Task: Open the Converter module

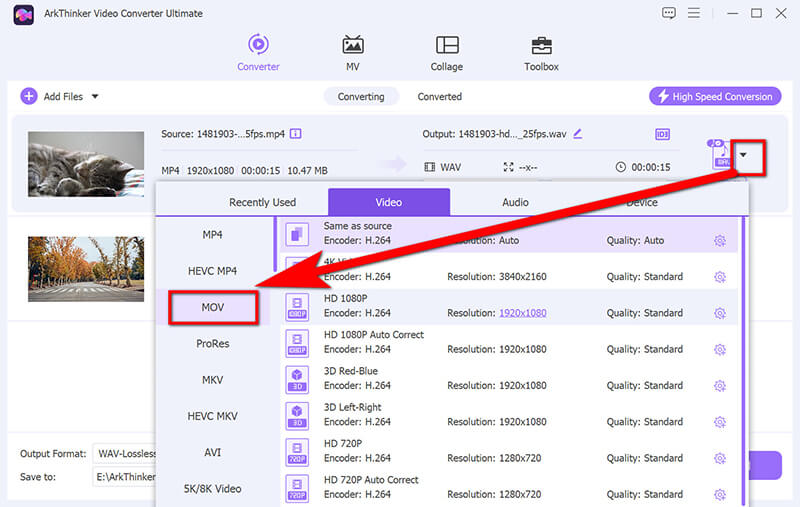Action: (258, 53)
